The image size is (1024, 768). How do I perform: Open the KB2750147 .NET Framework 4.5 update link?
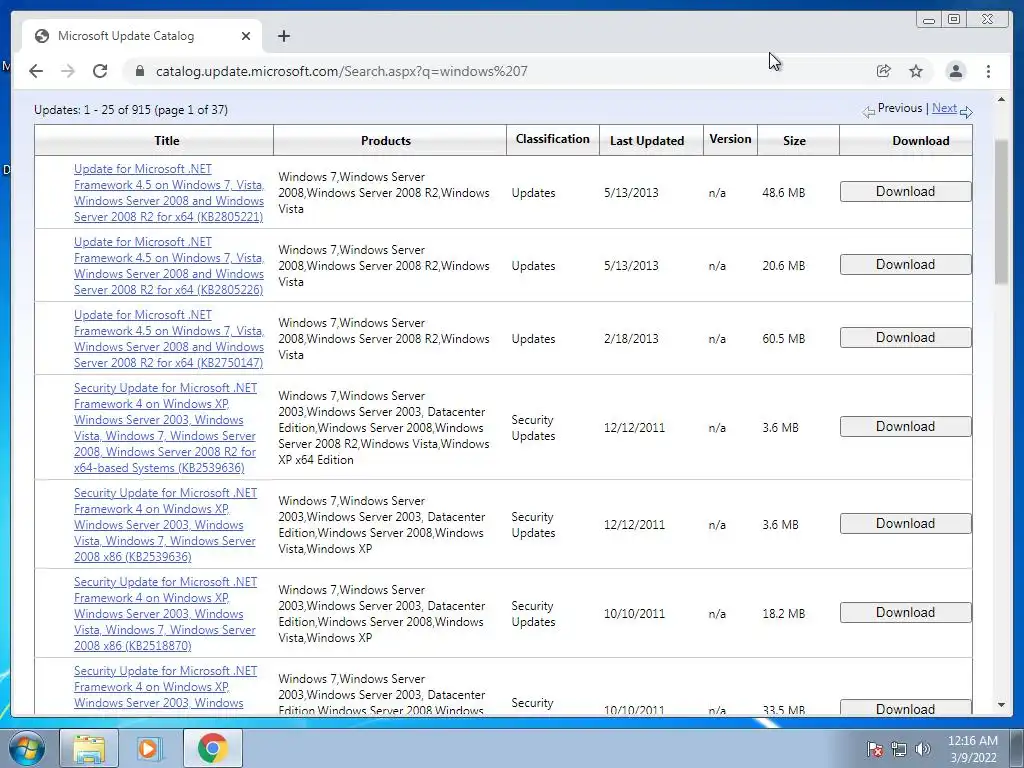168,339
